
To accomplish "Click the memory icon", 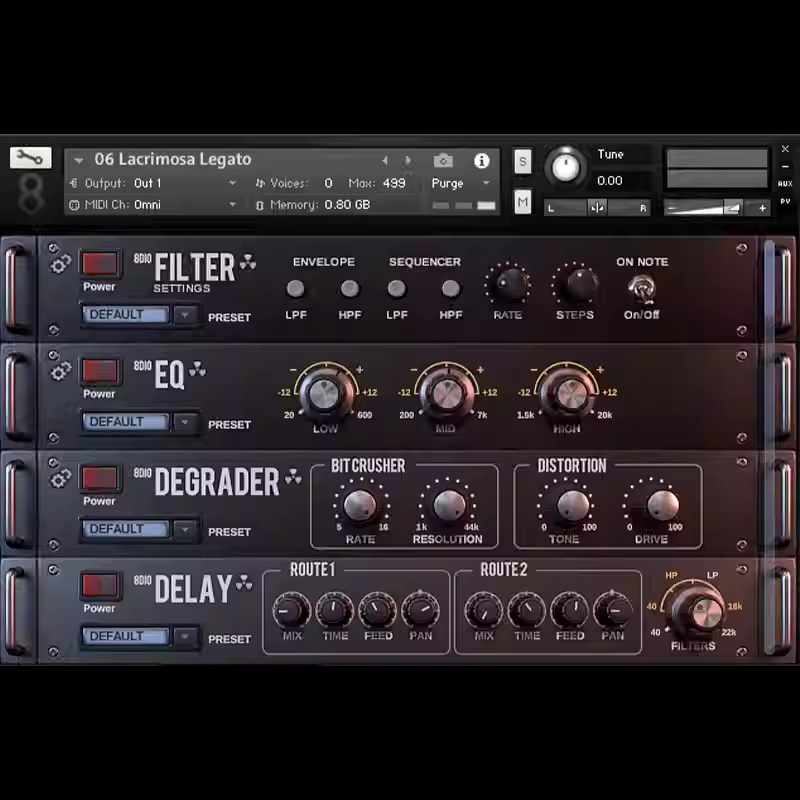I will 260,205.
